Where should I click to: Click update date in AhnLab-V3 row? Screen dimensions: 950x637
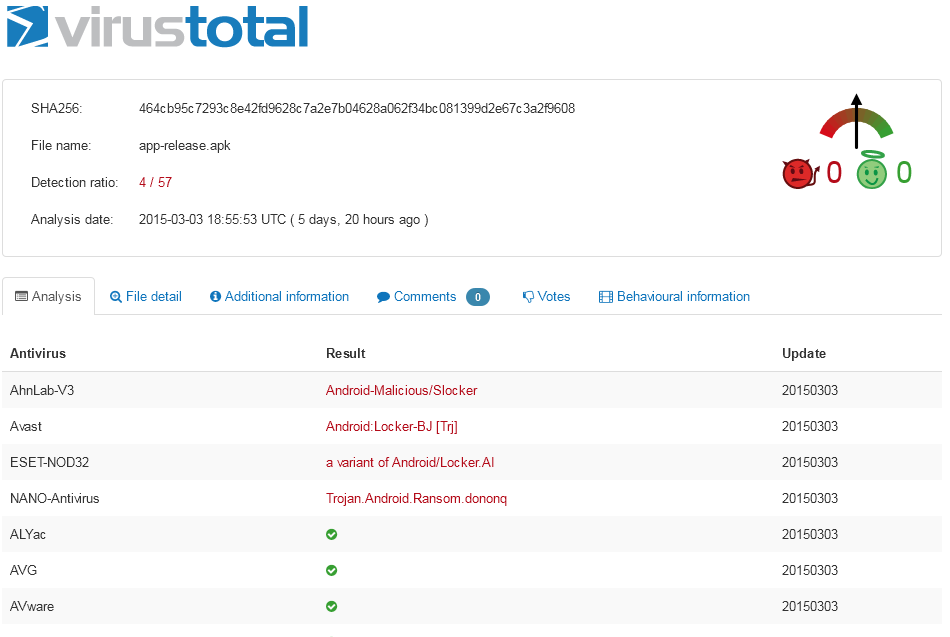pyautogui.click(x=809, y=390)
